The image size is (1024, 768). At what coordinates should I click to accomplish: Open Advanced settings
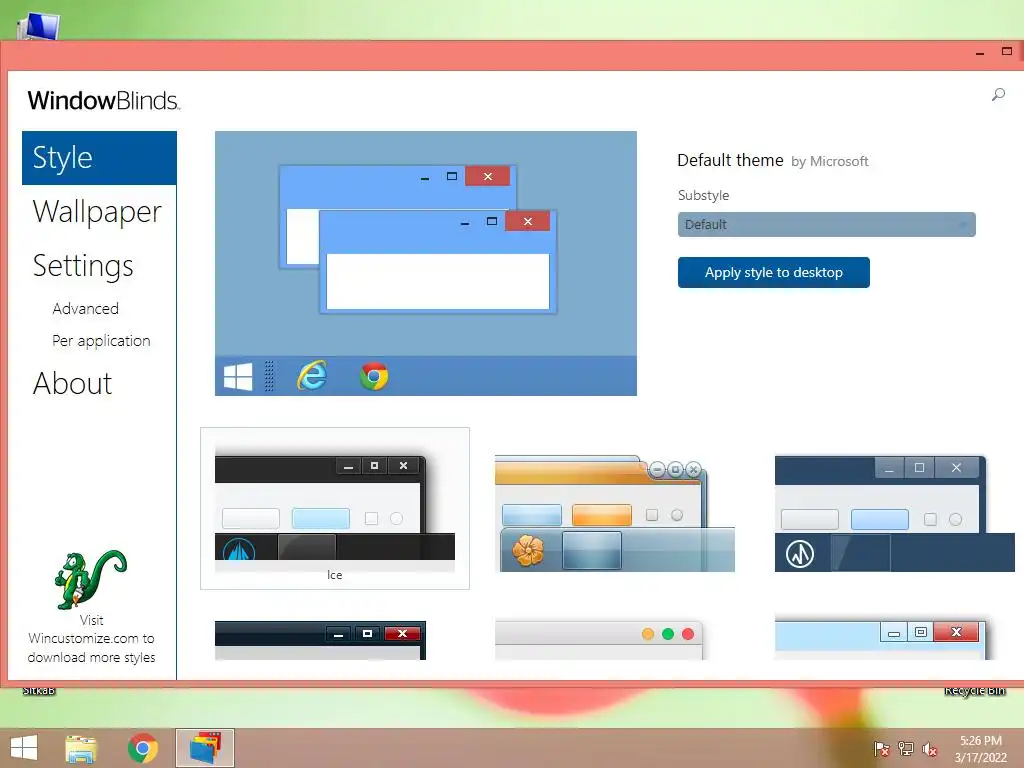(x=86, y=308)
